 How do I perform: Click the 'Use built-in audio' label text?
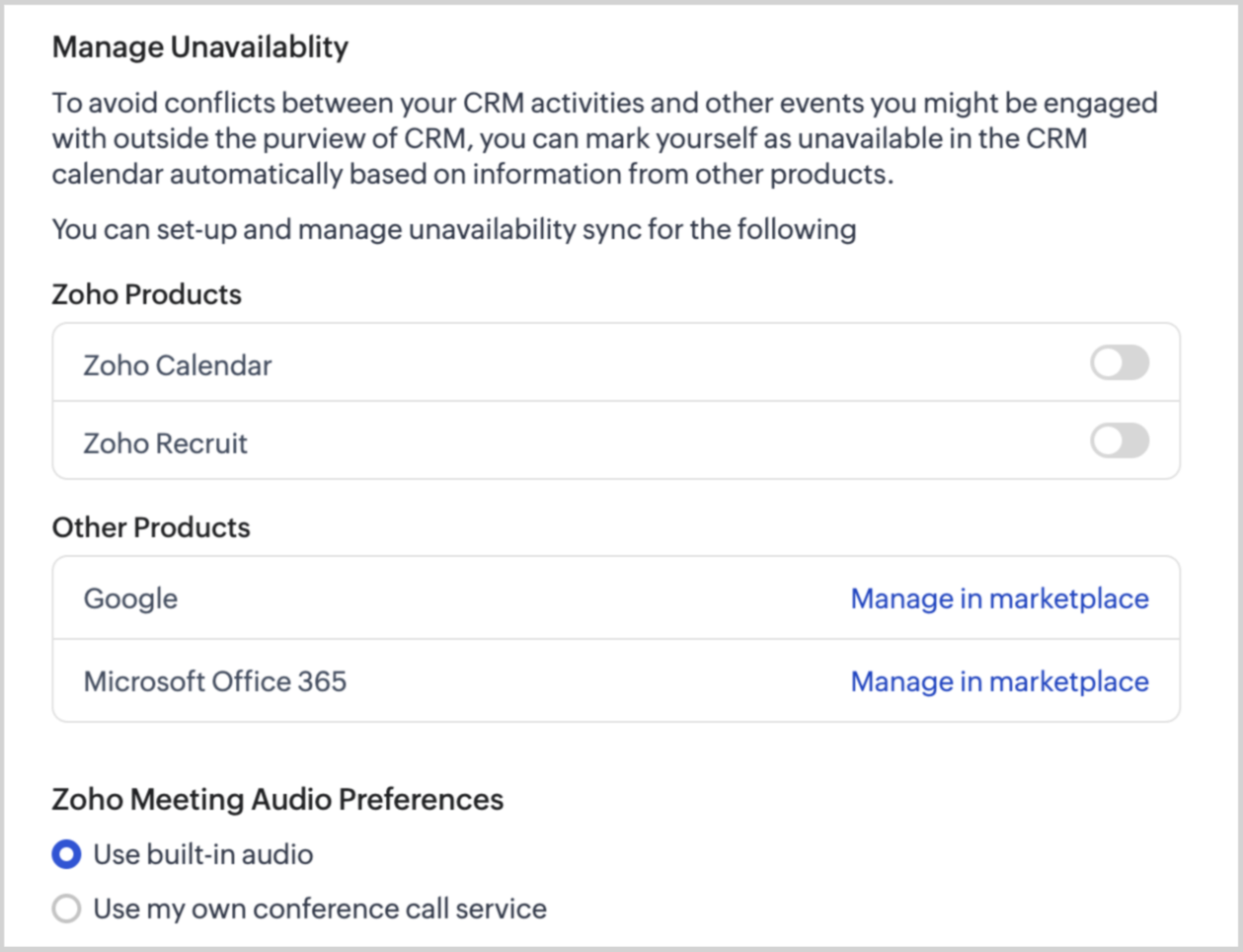coord(202,854)
